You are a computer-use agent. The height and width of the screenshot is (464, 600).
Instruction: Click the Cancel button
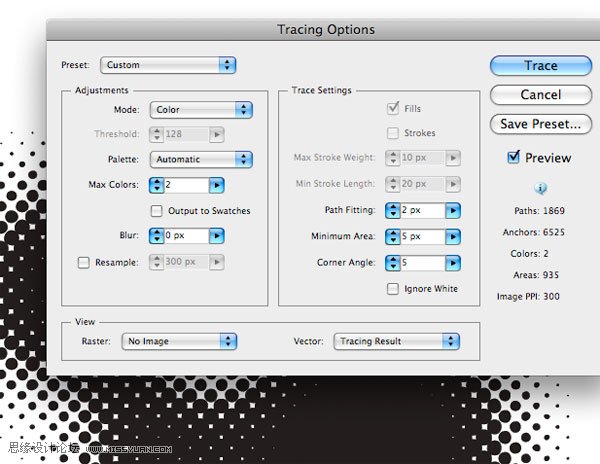pyautogui.click(x=541, y=94)
